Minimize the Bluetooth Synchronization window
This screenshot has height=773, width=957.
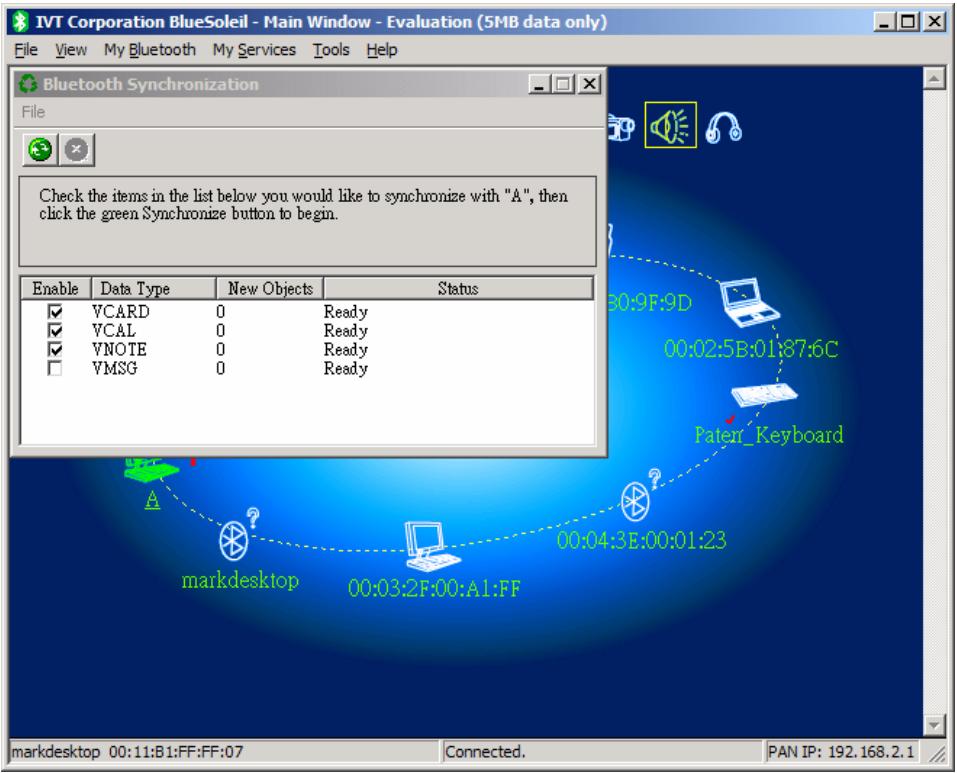point(539,84)
